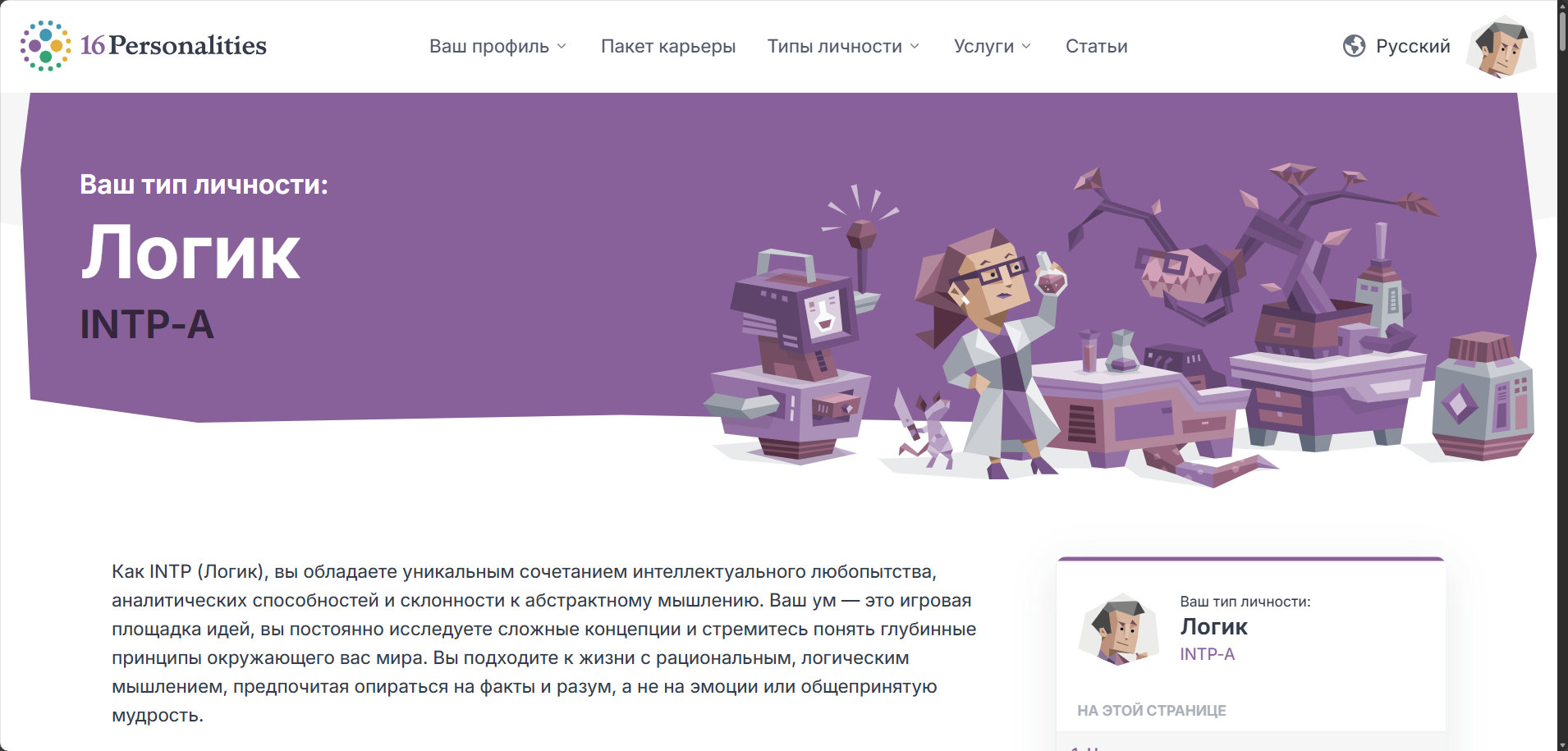Click the large Логик heading in the banner
Image resolution: width=1568 pixels, height=751 pixels.
point(190,254)
